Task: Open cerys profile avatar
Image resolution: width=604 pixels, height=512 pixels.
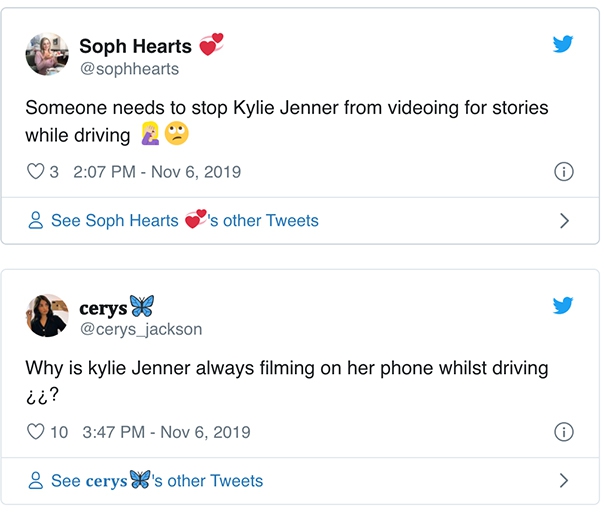Action: click(47, 316)
